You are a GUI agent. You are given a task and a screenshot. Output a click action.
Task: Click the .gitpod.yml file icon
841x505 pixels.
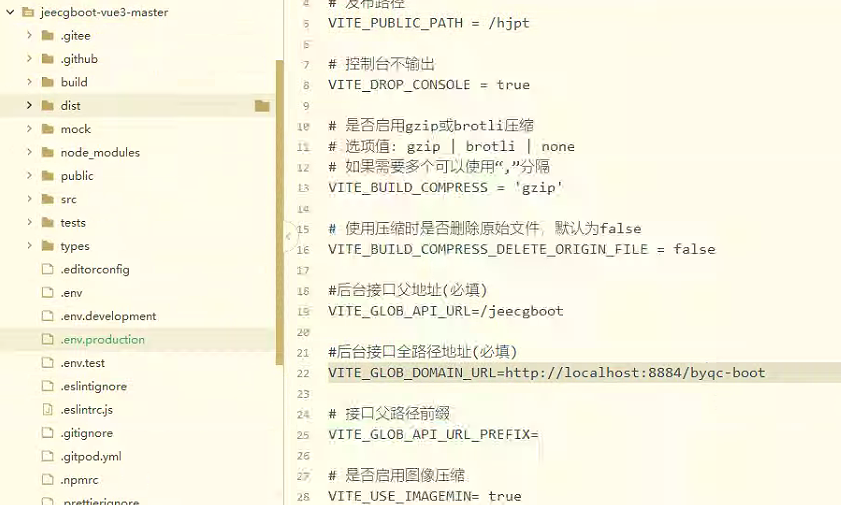tap(48, 456)
